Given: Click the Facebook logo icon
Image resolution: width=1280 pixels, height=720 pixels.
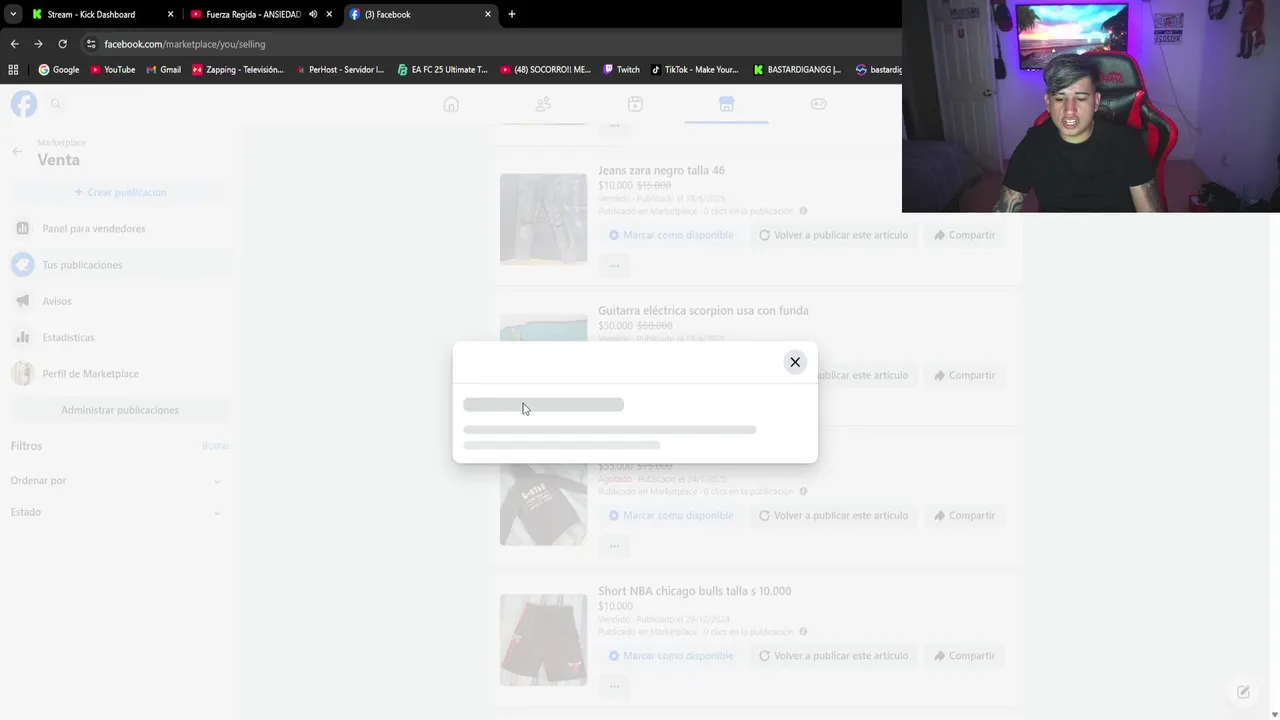Looking at the screenshot, I should (24, 103).
